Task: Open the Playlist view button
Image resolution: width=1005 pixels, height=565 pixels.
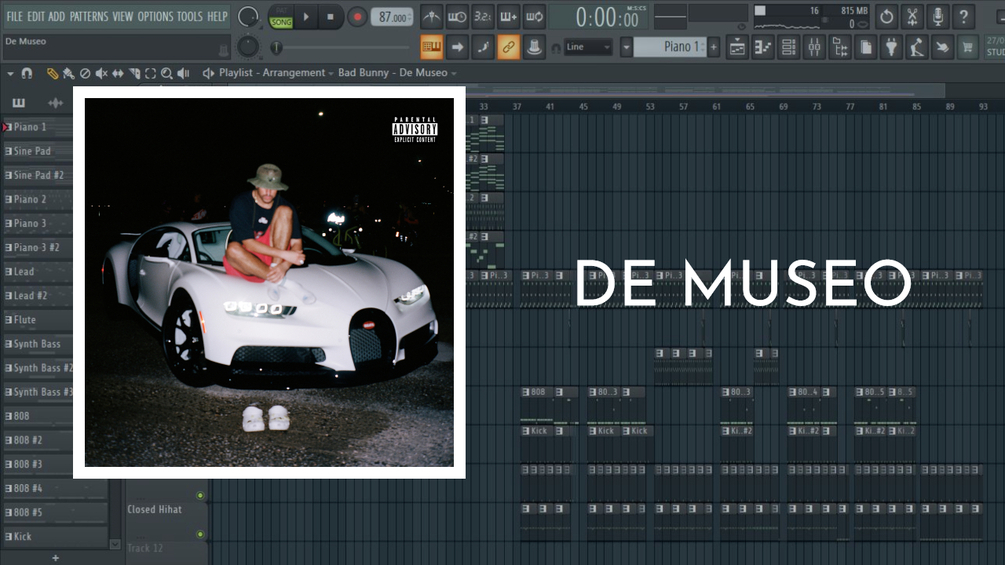Action: tap(737, 47)
